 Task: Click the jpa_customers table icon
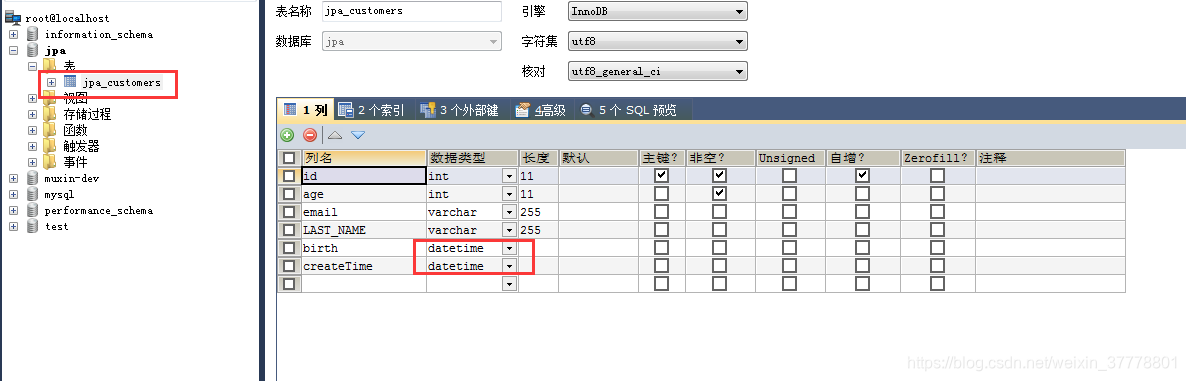[70, 82]
